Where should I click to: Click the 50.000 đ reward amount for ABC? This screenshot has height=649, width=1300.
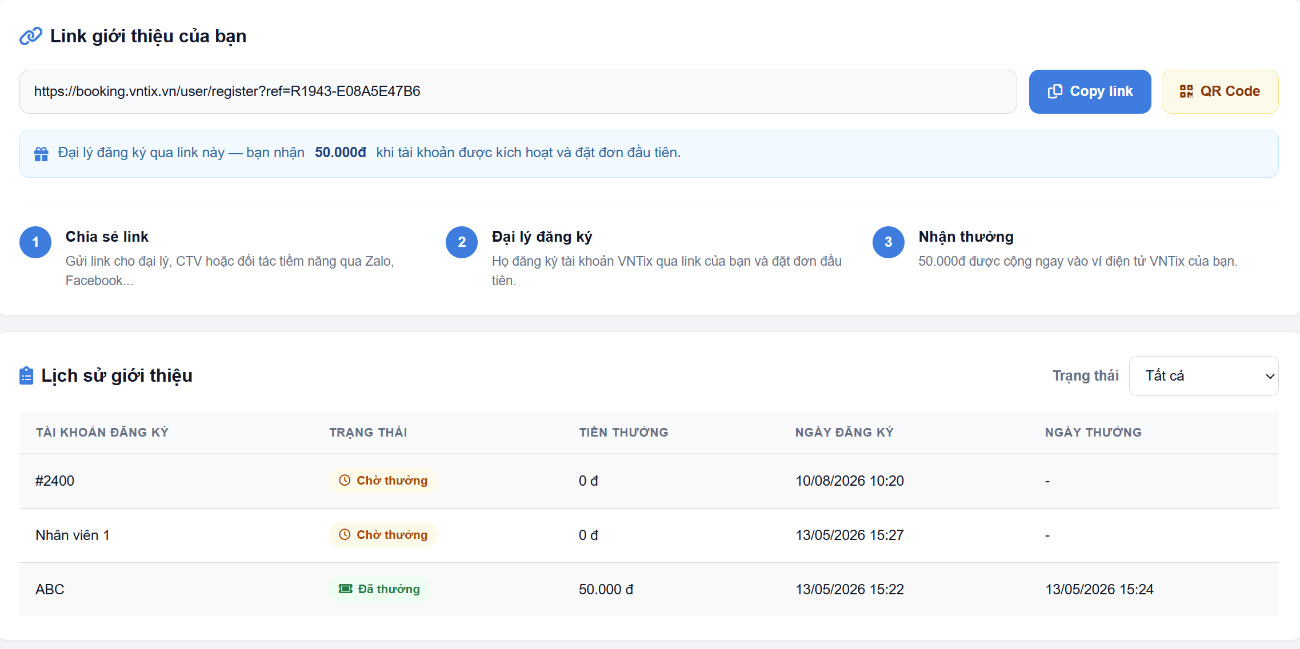pos(606,589)
